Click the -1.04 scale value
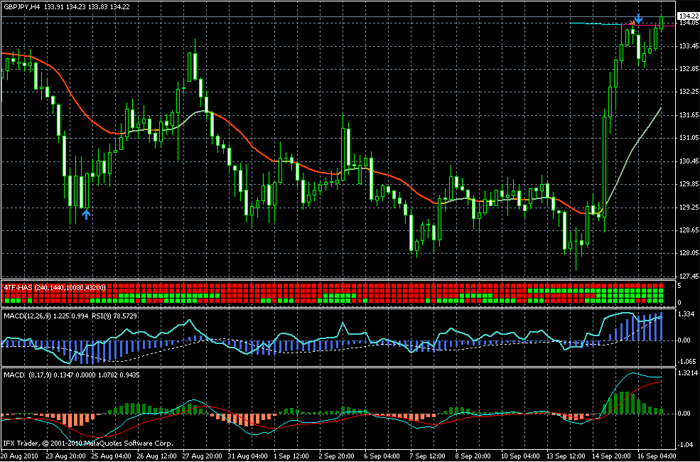The width and height of the screenshot is (700, 462). click(686, 445)
